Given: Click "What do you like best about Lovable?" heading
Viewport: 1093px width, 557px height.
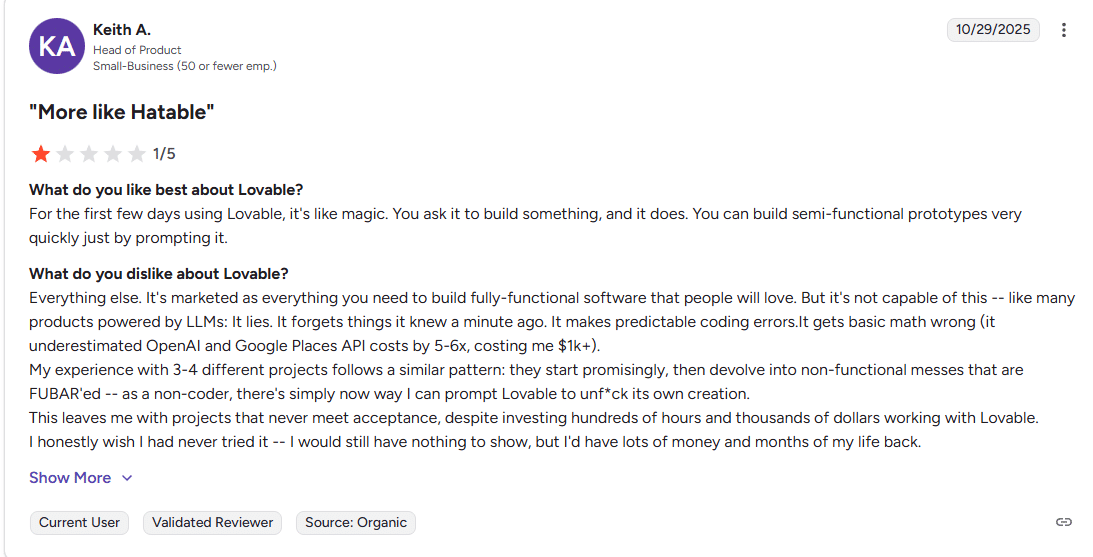Looking at the screenshot, I should tap(166, 190).
